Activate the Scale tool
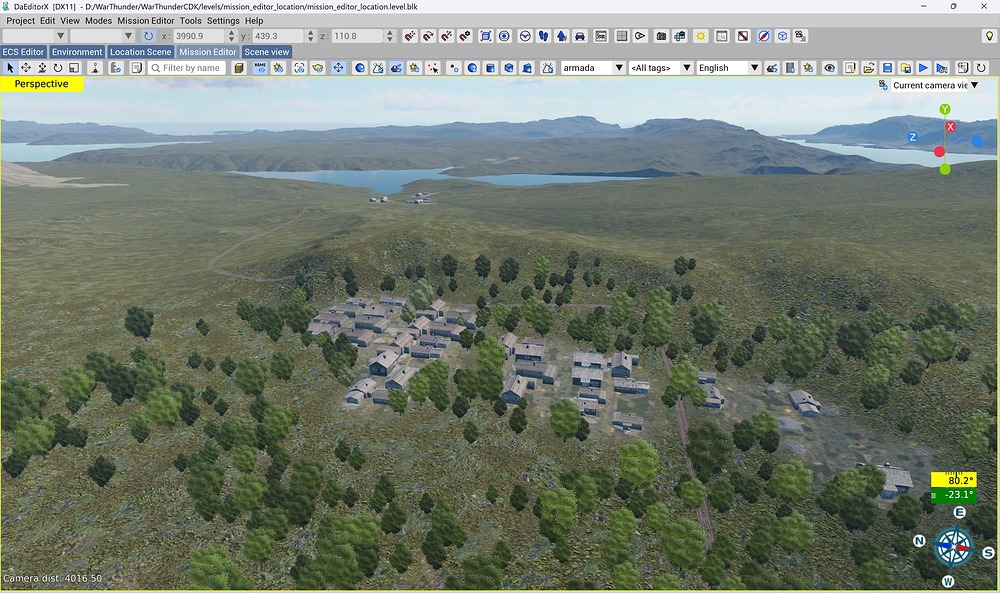Viewport: 1000px width, 593px height. click(74, 68)
